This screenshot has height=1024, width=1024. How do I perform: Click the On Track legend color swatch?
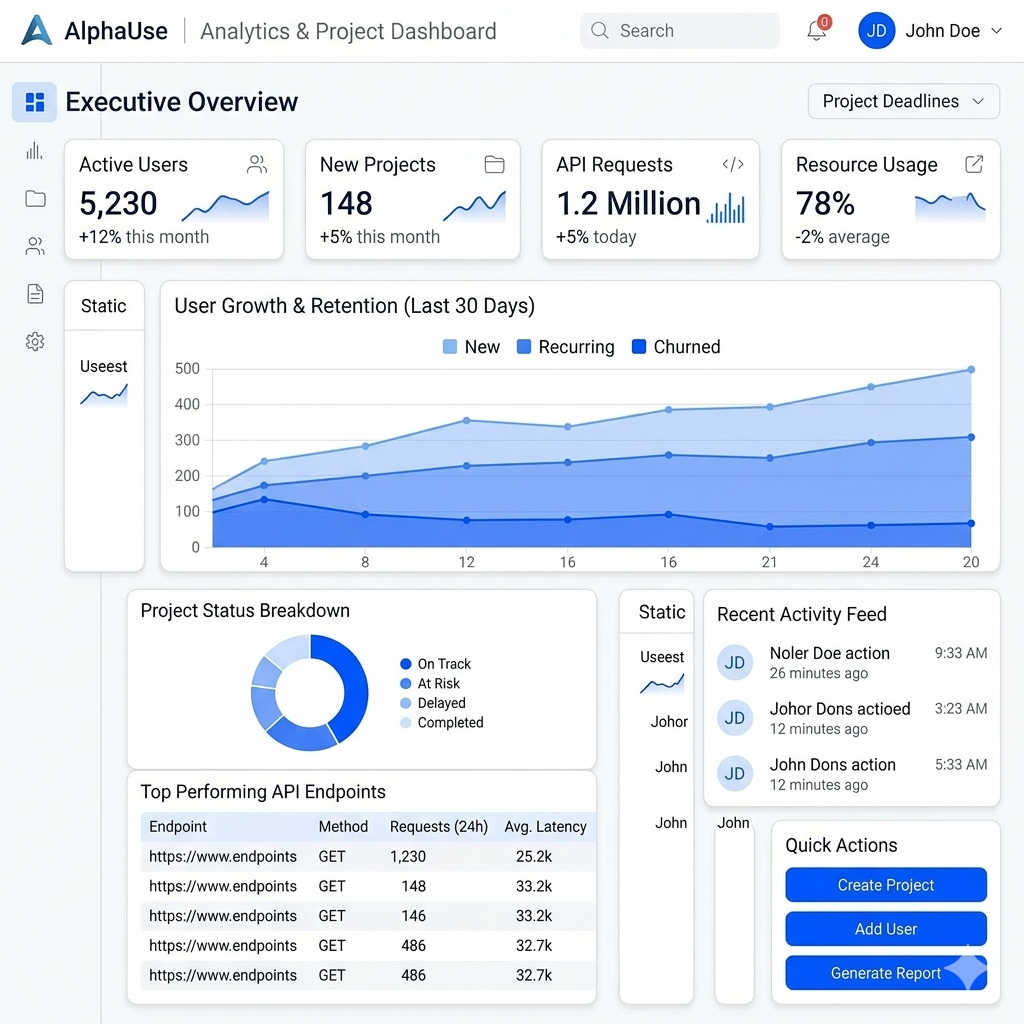pyautogui.click(x=405, y=664)
